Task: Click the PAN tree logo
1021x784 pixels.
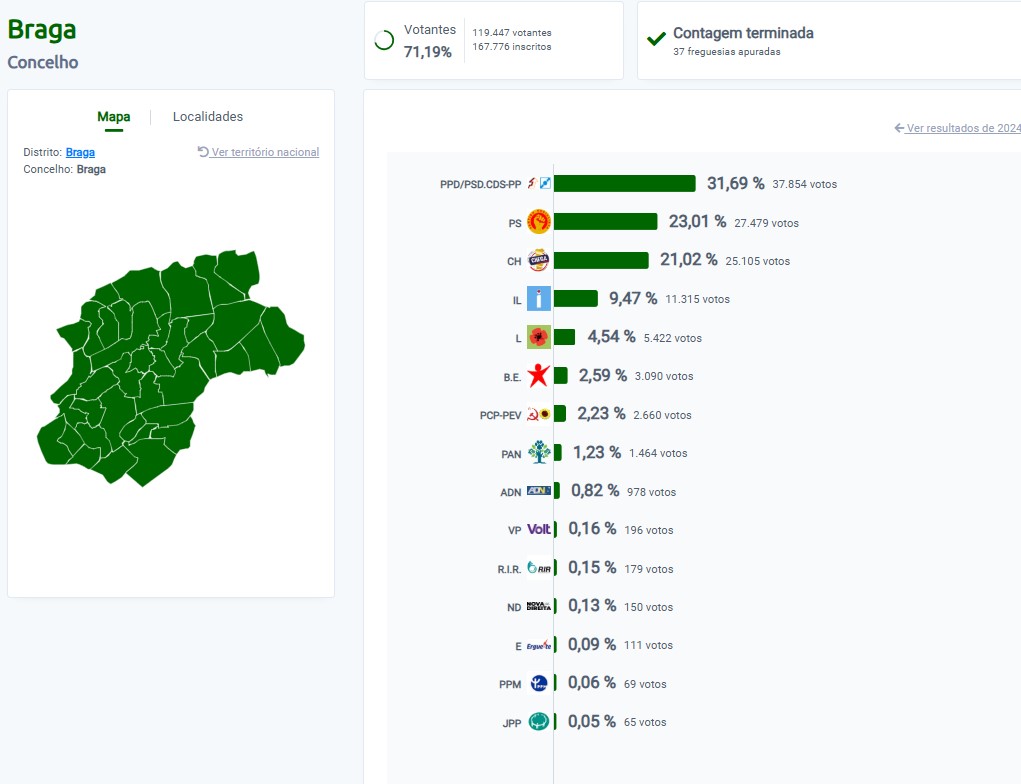Action: [x=538, y=452]
